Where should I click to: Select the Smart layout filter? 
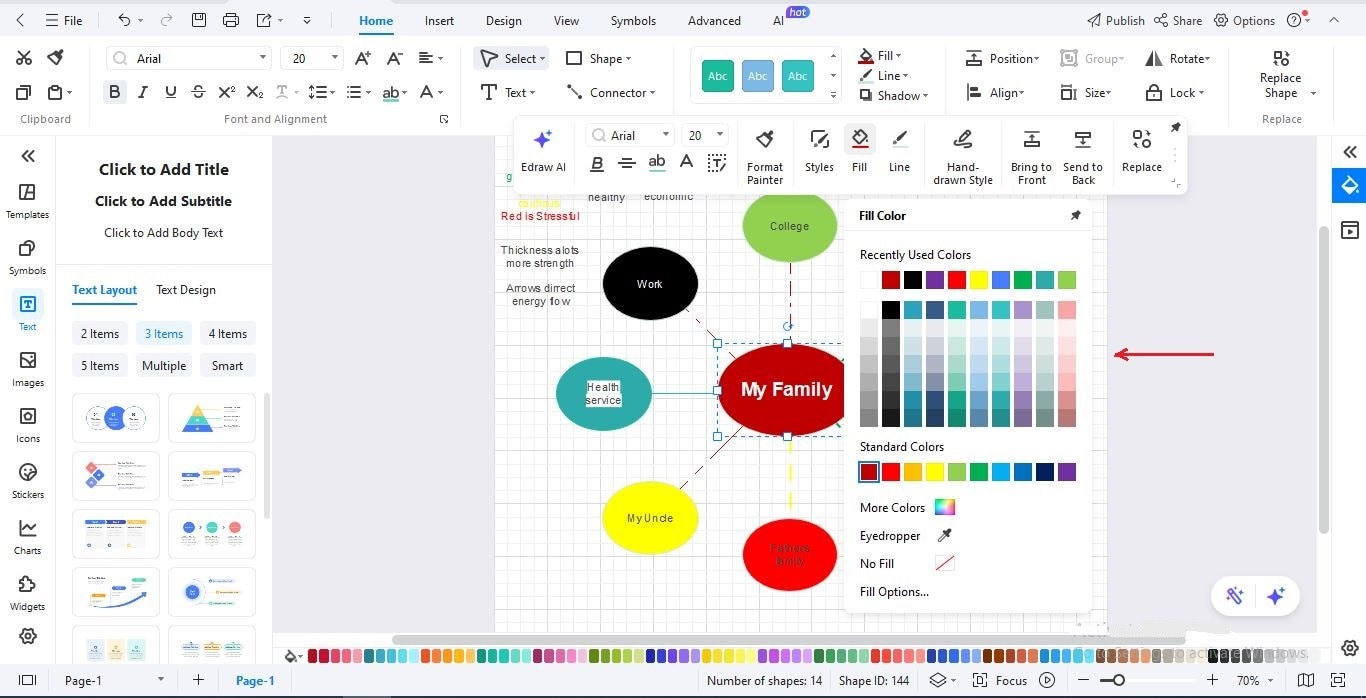pyautogui.click(x=227, y=366)
